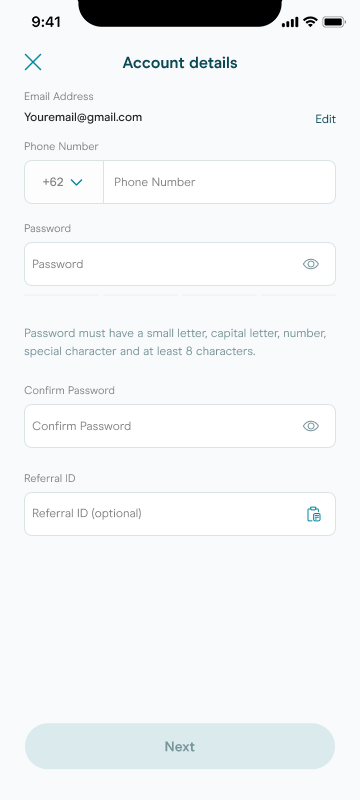Select the Password input field
Screen dimensions: 360x800
pos(180,264)
